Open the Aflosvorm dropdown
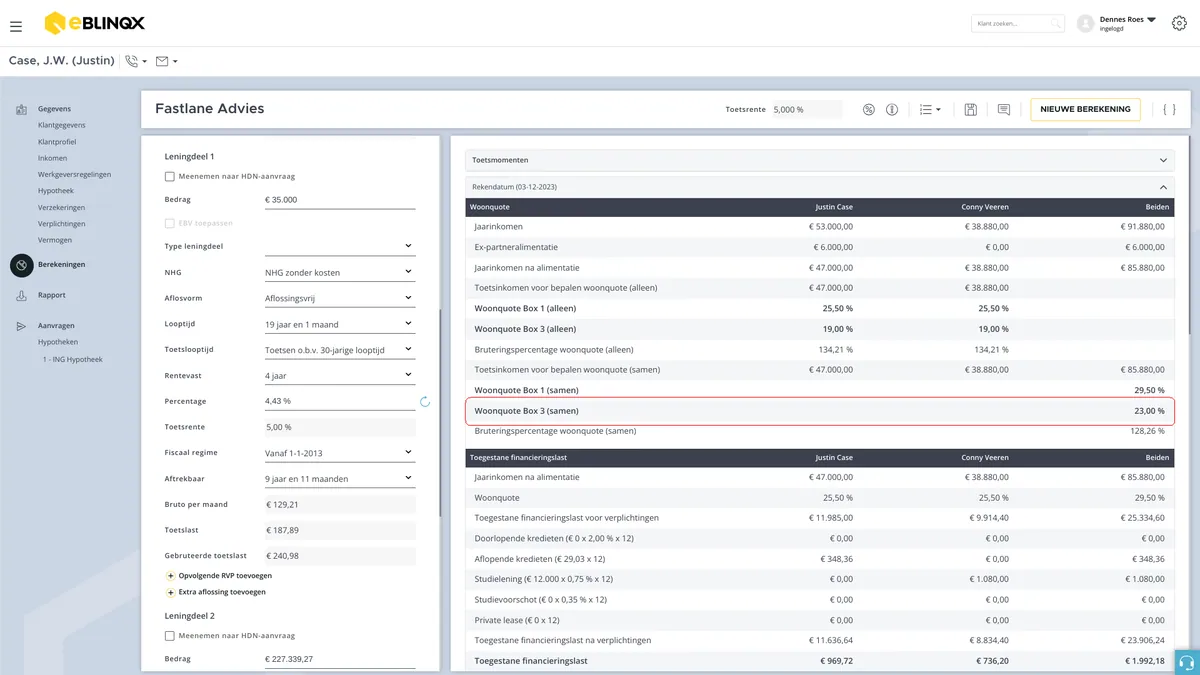 pyautogui.click(x=340, y=298)
